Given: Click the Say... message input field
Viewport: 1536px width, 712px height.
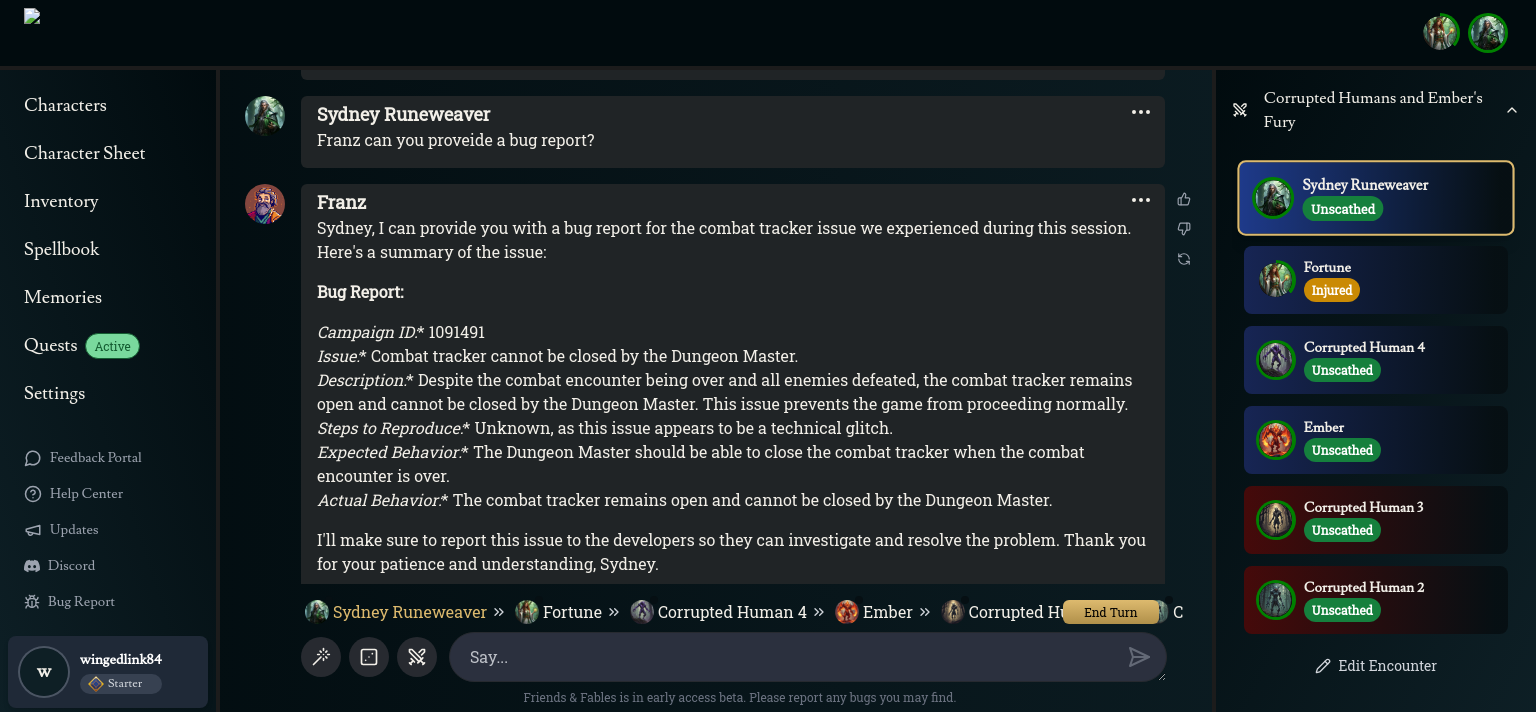Looking at the screenshot, I should pos(790,657).
